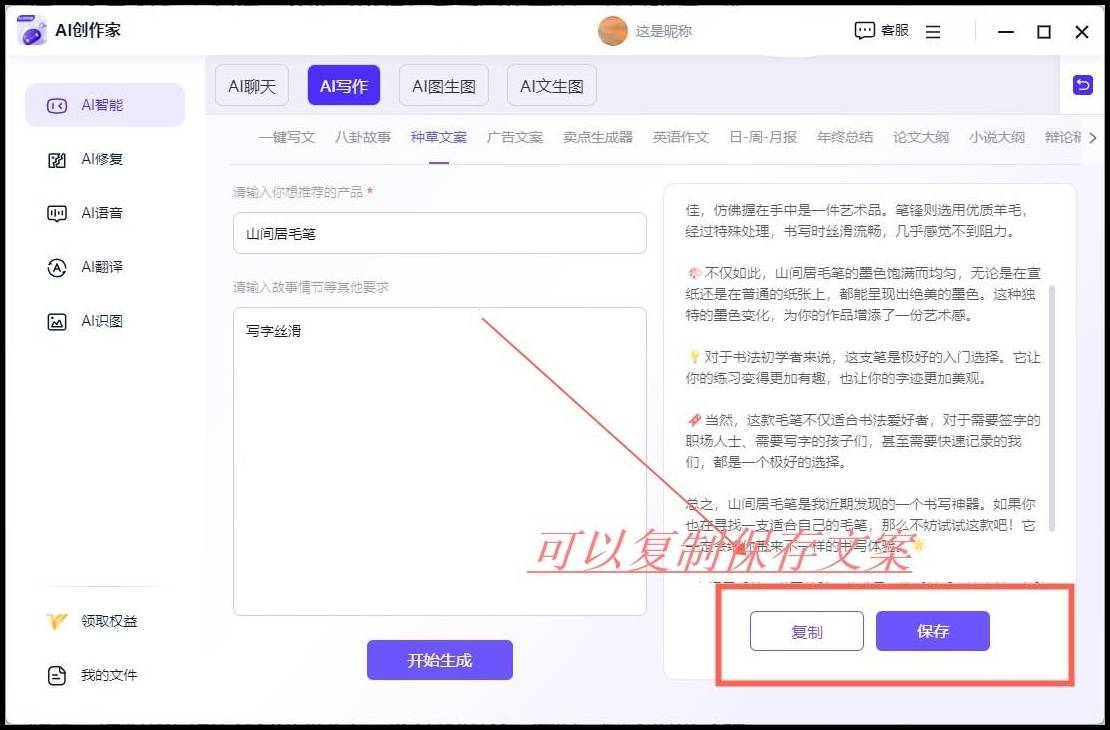The width and height of the screenshot is (1110, 730).
Task: Click the 保存 save button
Action: point(932,631)
